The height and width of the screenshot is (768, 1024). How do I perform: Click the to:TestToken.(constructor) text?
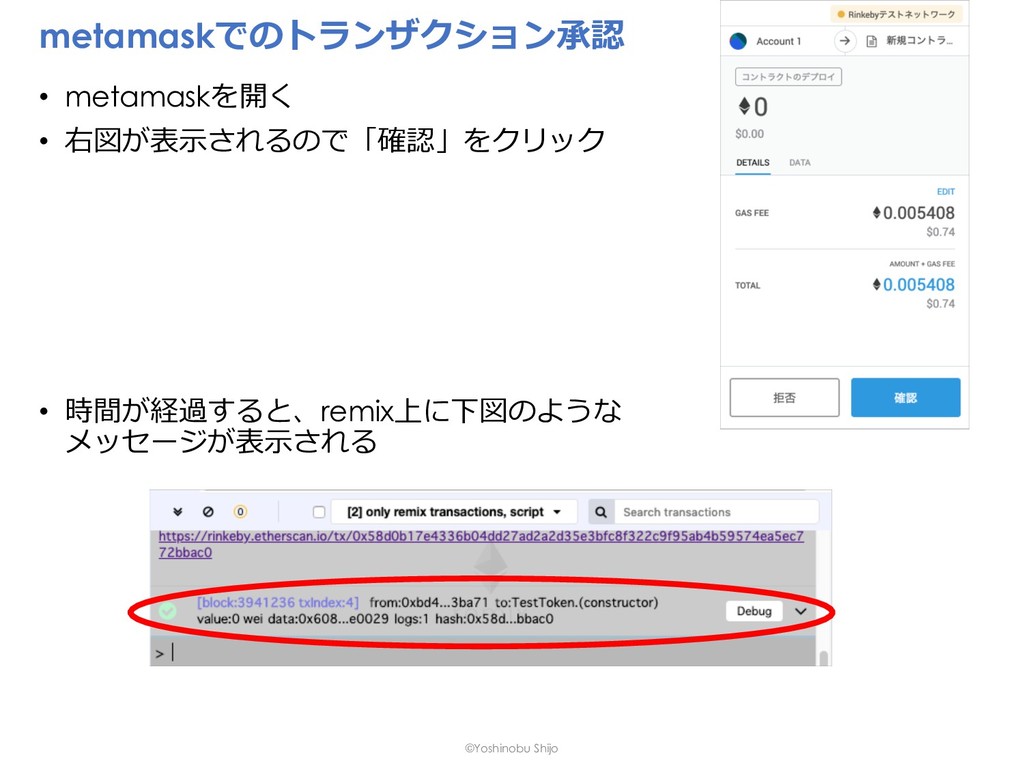pyautogui.click(x=577, y=602)
